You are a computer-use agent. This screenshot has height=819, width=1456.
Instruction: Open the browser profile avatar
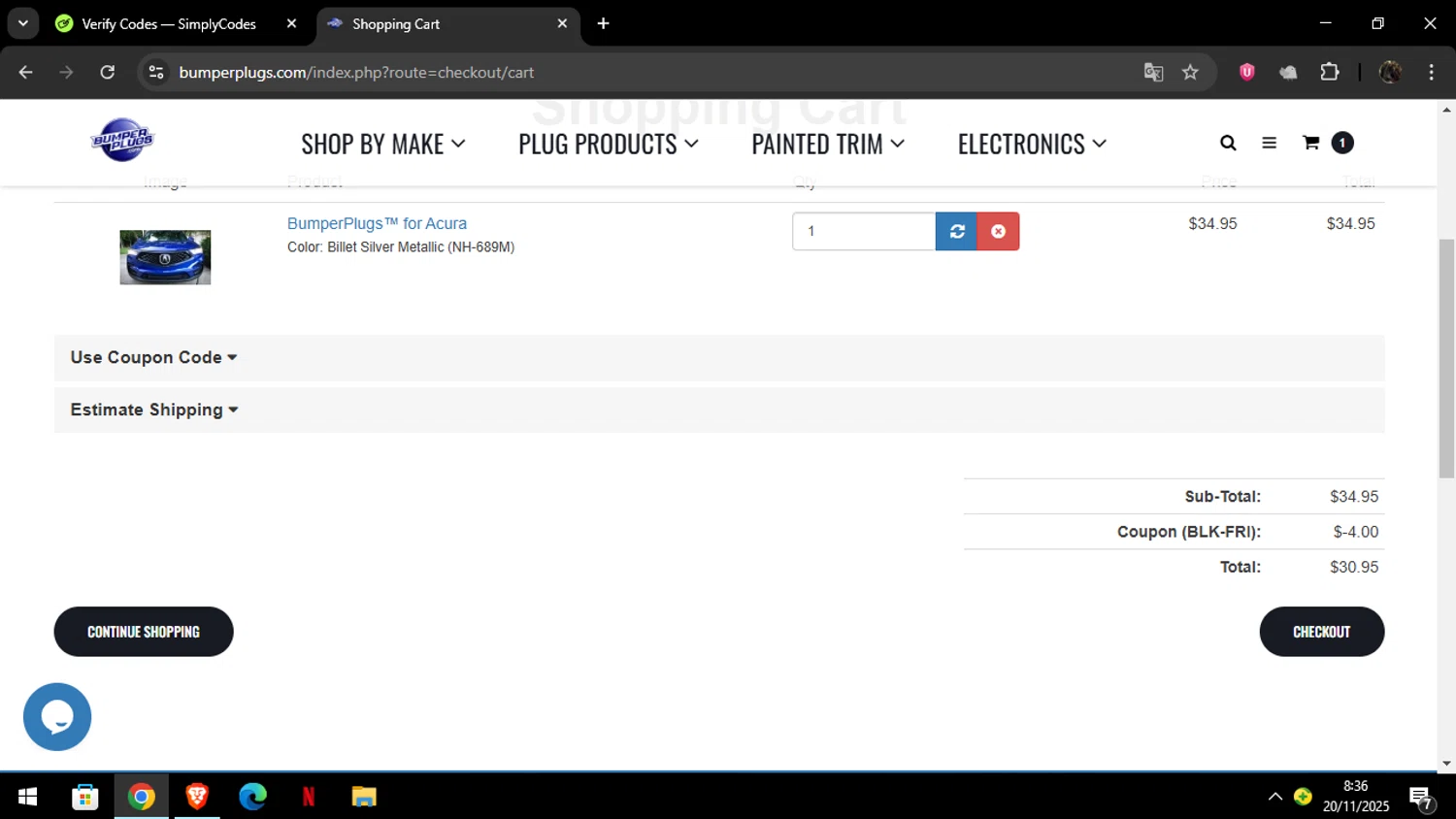point(1390,72)
